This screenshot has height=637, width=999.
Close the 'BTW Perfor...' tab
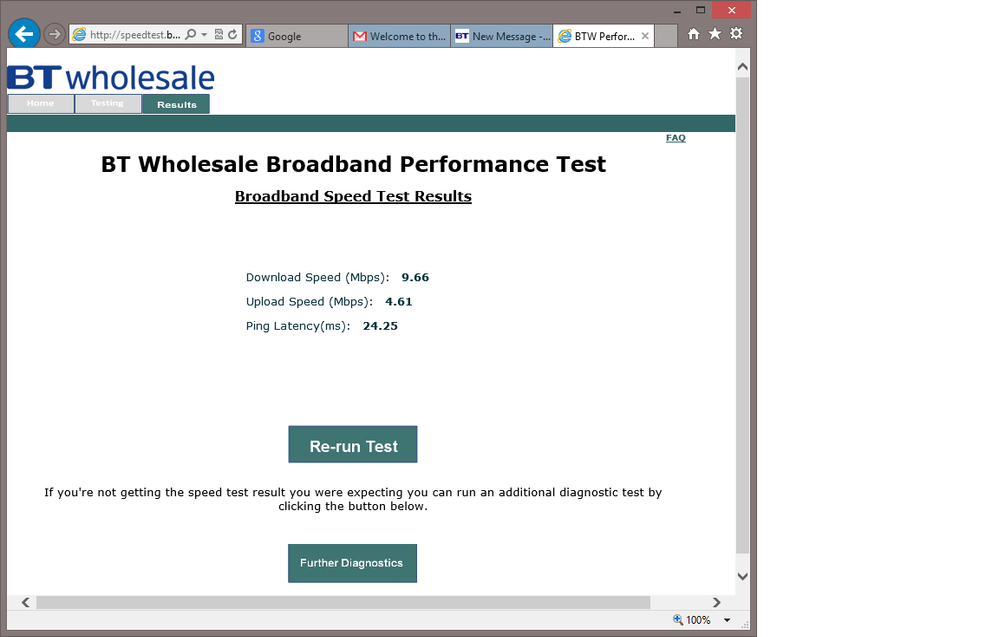point(645,36)
